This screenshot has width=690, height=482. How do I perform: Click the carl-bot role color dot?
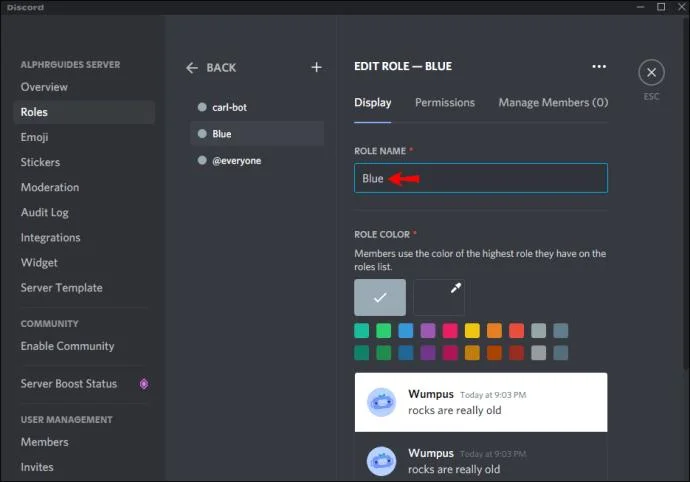[202, 107]
